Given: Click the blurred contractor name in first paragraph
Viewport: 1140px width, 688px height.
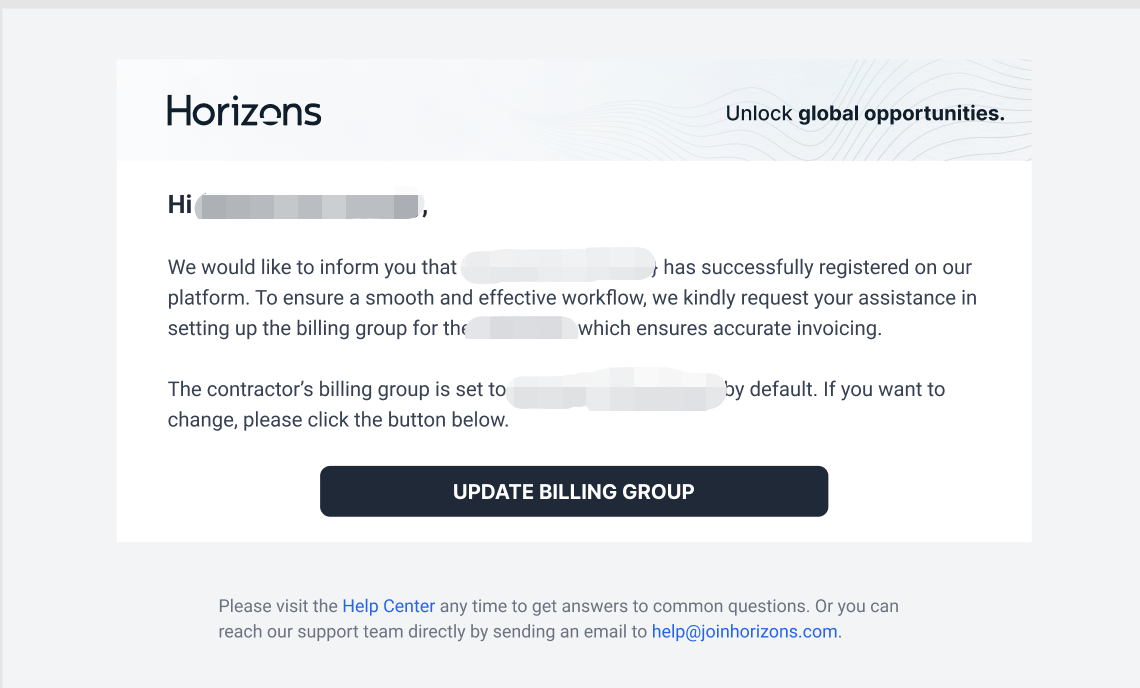Looking at the screenshot, I should [x=558, y=267].
